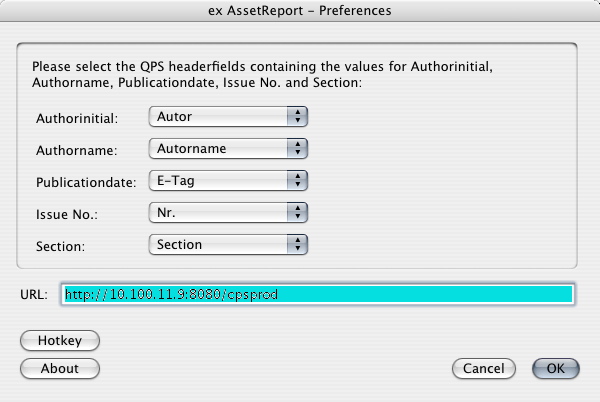The width and height of the screenshot is (600, 402).
Task: Click the arrow control beside Nr.
Action: [297, 213]
